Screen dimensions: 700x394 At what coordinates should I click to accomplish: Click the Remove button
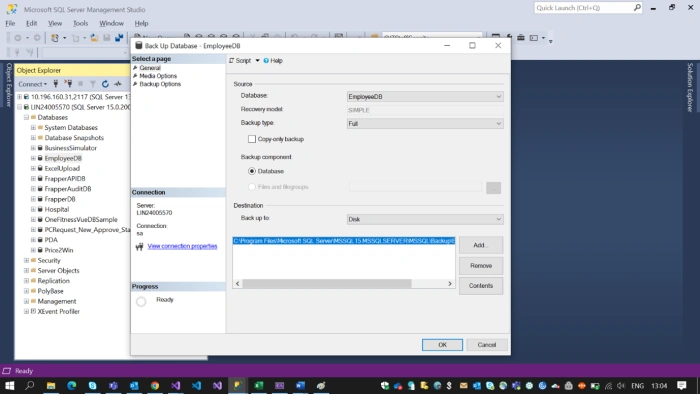pos(481,265)
